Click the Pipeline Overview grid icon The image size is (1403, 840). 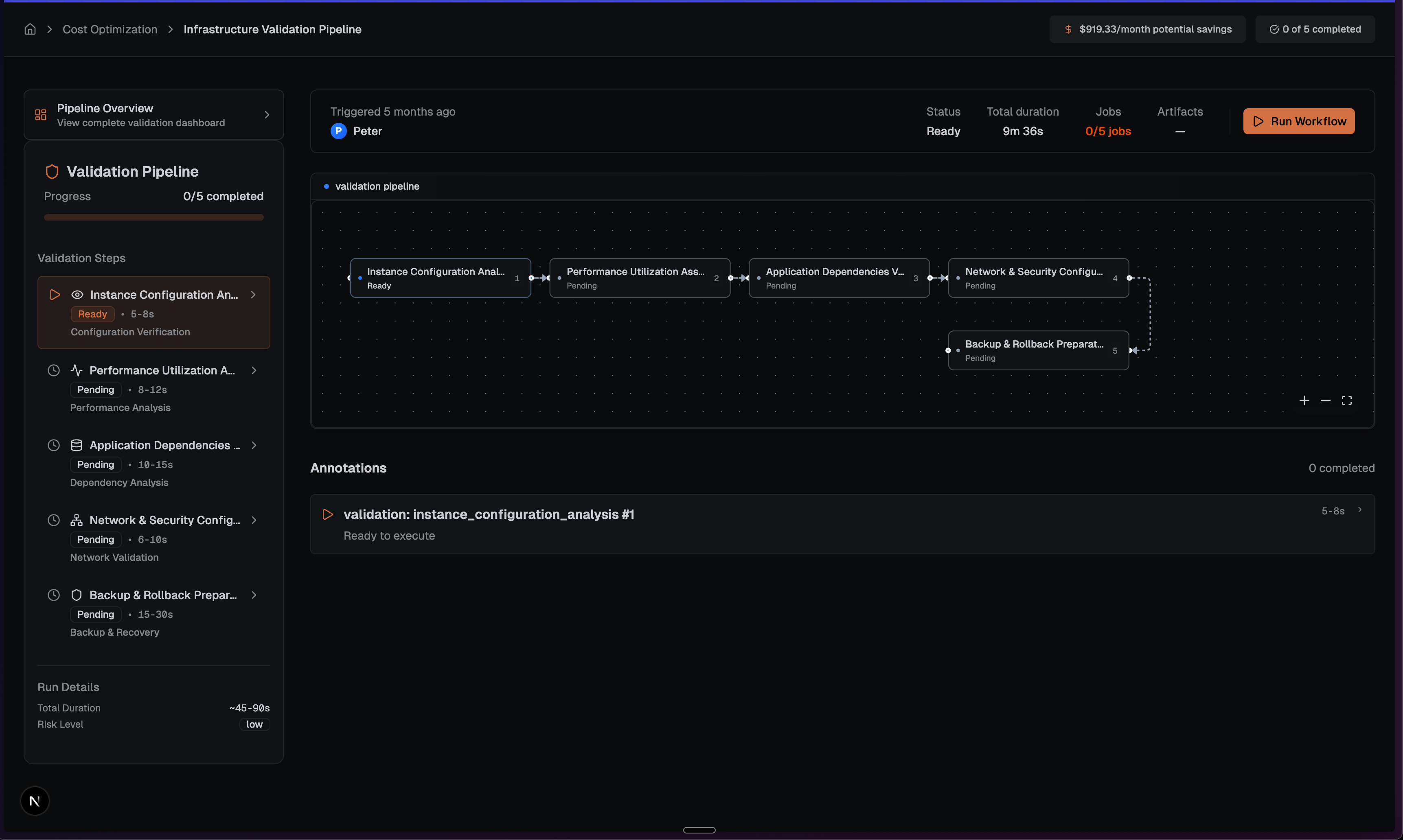click(x=41, y=115)
